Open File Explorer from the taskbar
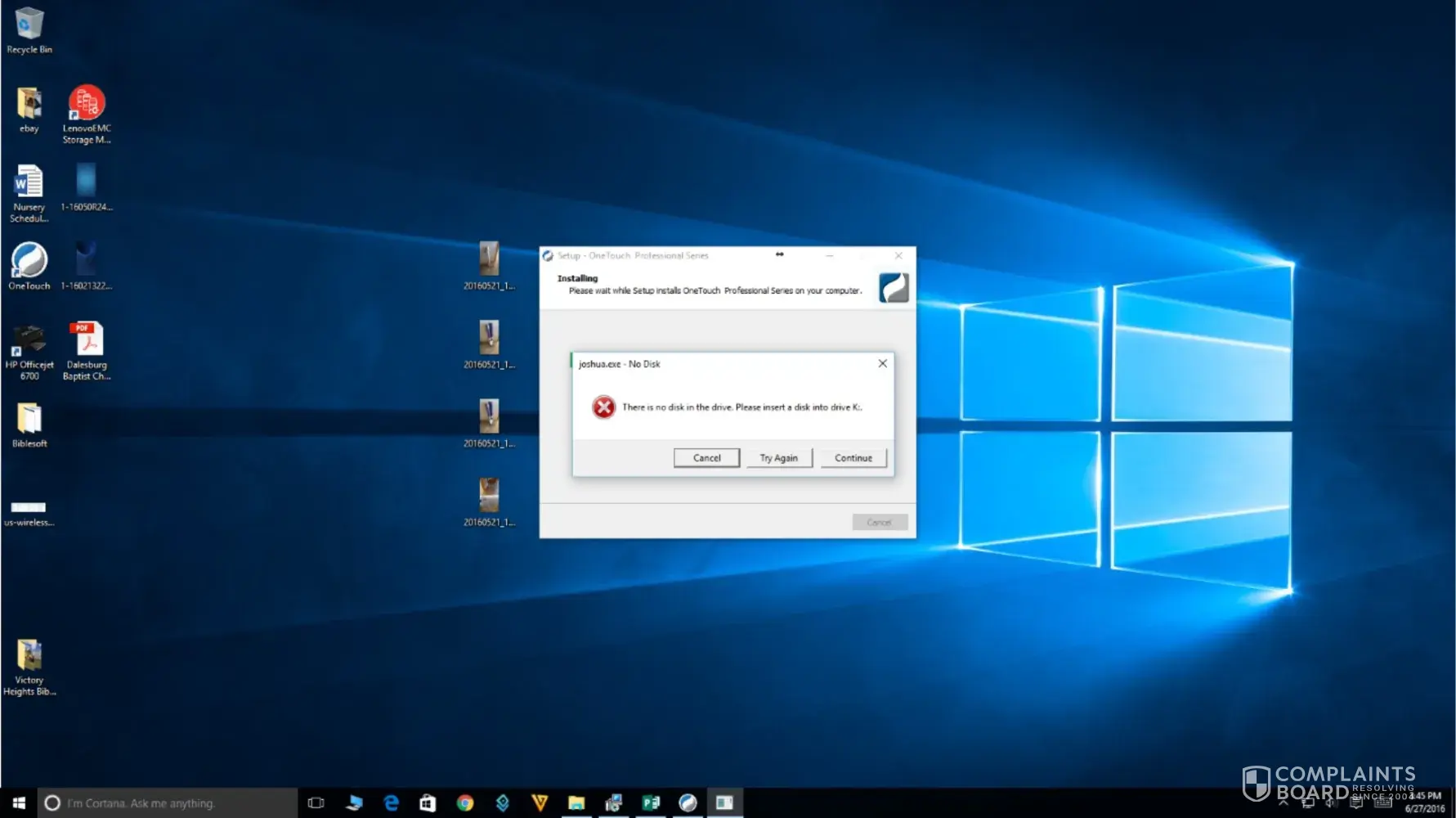Viewport: 1456px width, 818px height. [576, 803]
